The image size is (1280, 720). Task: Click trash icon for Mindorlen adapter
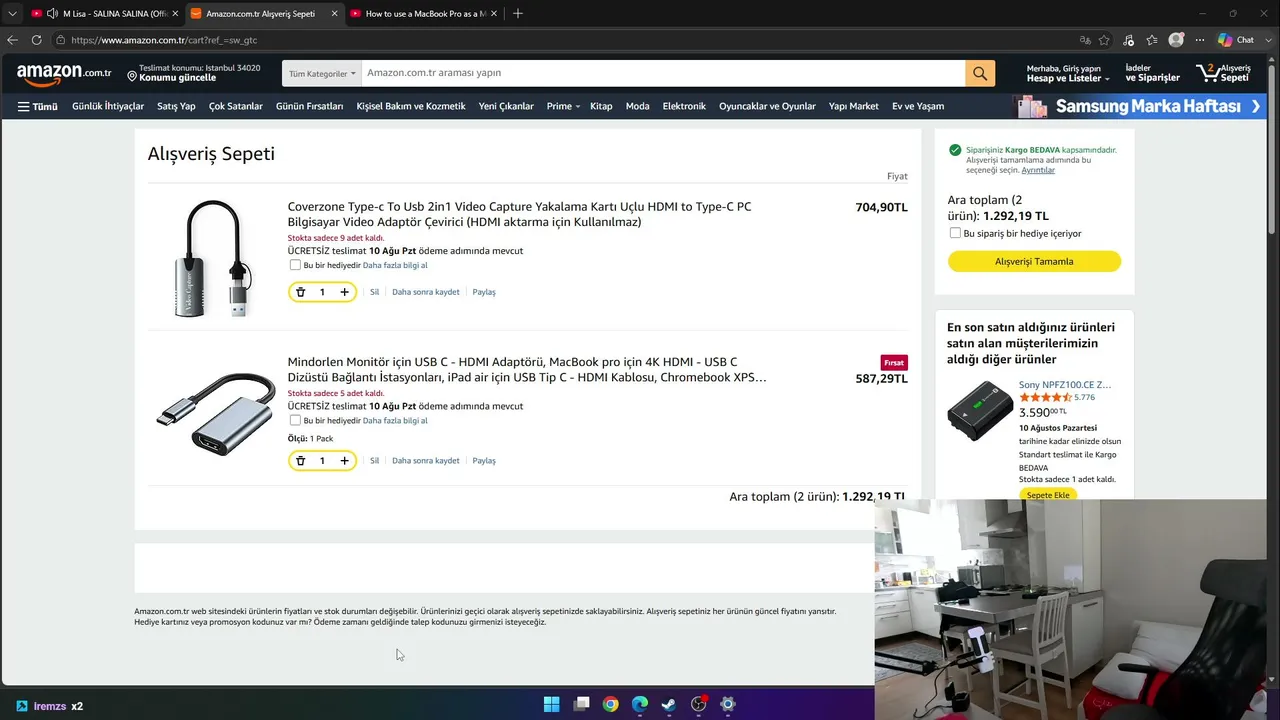[300, 461]
